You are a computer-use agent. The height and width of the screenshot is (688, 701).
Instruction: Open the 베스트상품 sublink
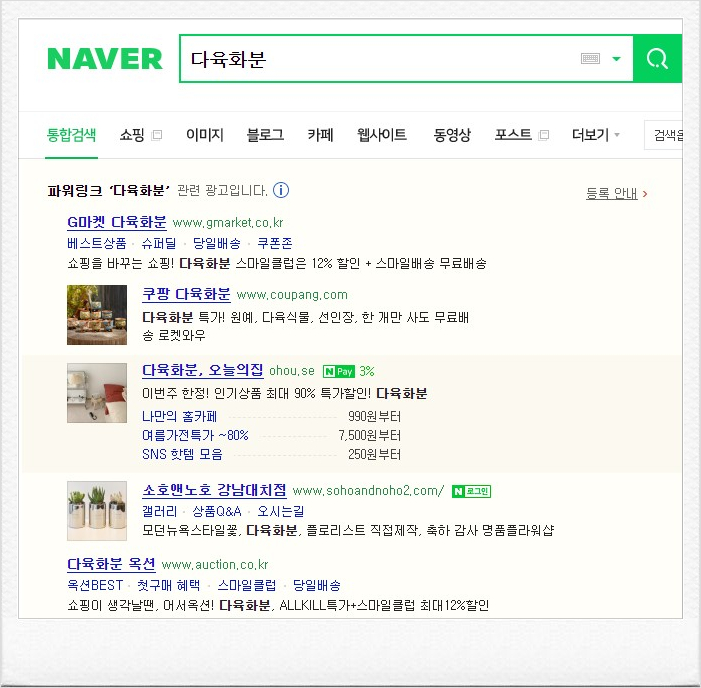[x=97, y=243]
